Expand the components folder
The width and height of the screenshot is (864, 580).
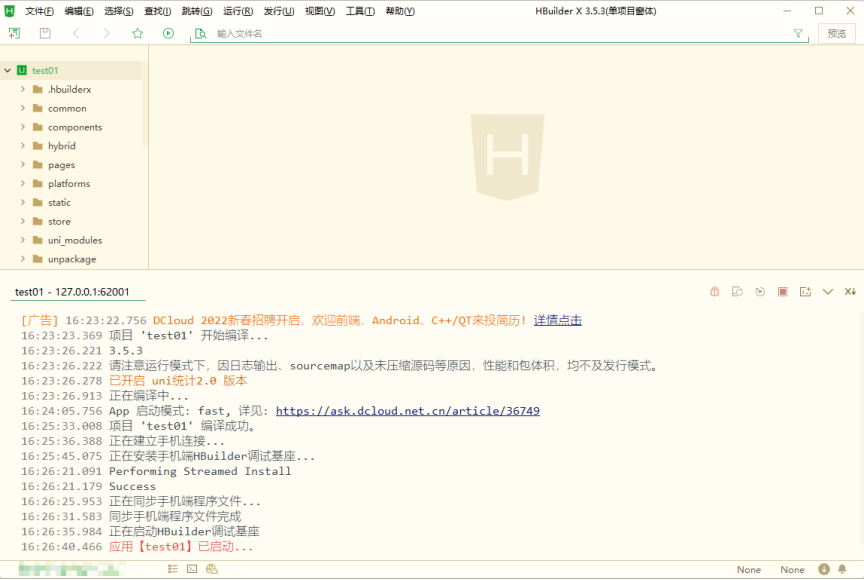[23, 127]
